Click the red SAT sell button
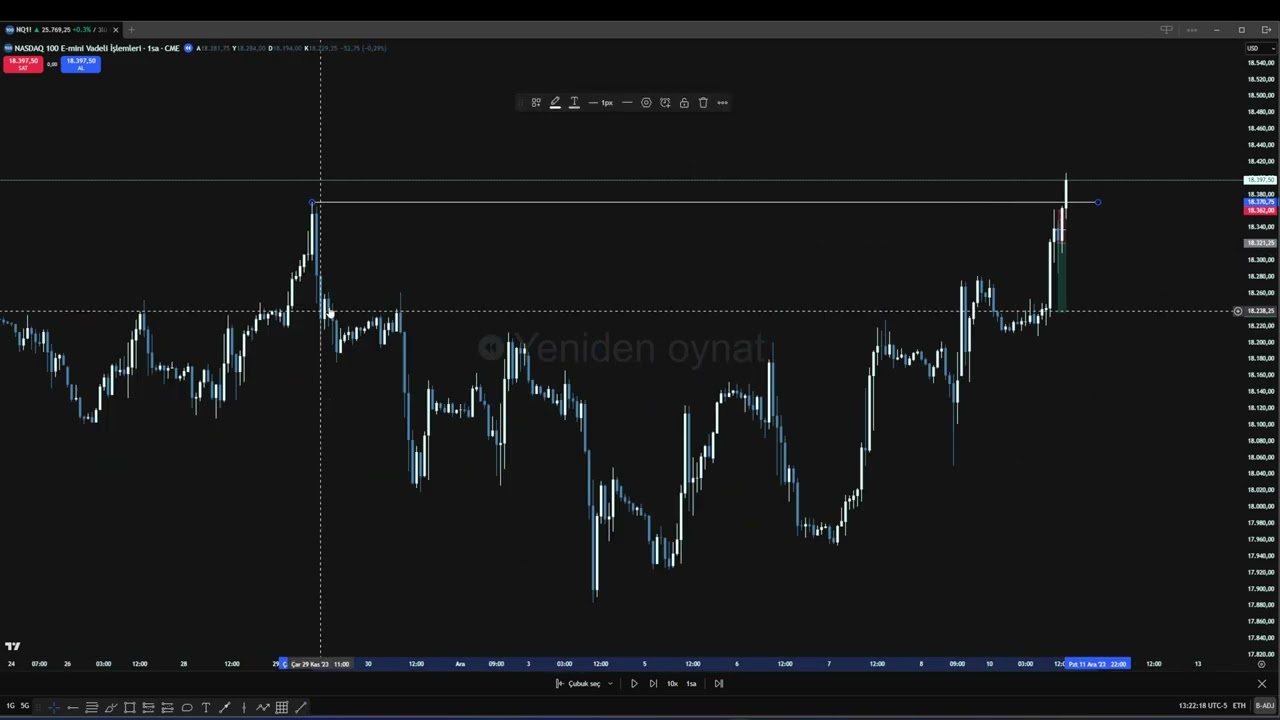1280x720 pixels. click(x=23, y=64)
